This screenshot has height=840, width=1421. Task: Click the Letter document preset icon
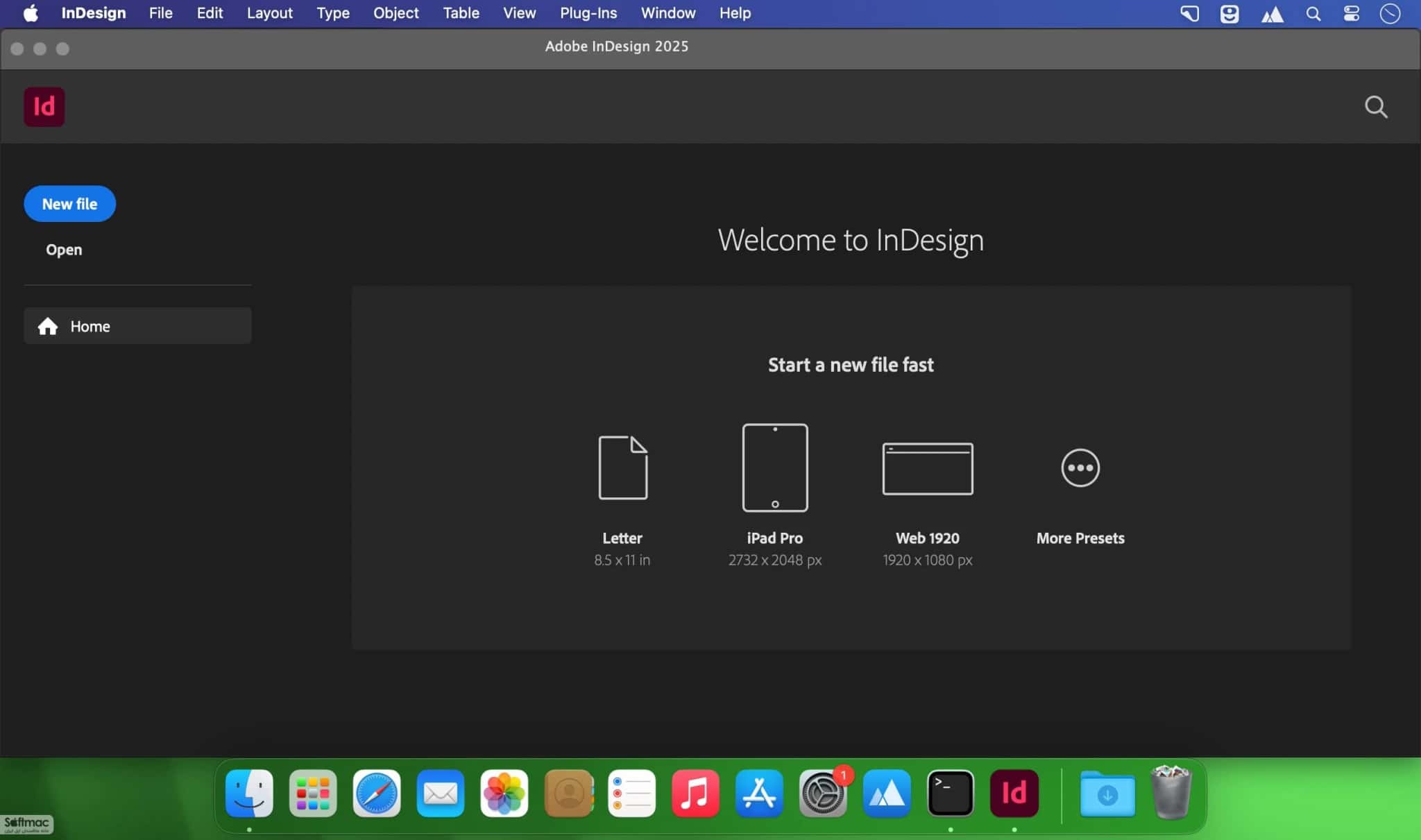click(x=622, y=467)
